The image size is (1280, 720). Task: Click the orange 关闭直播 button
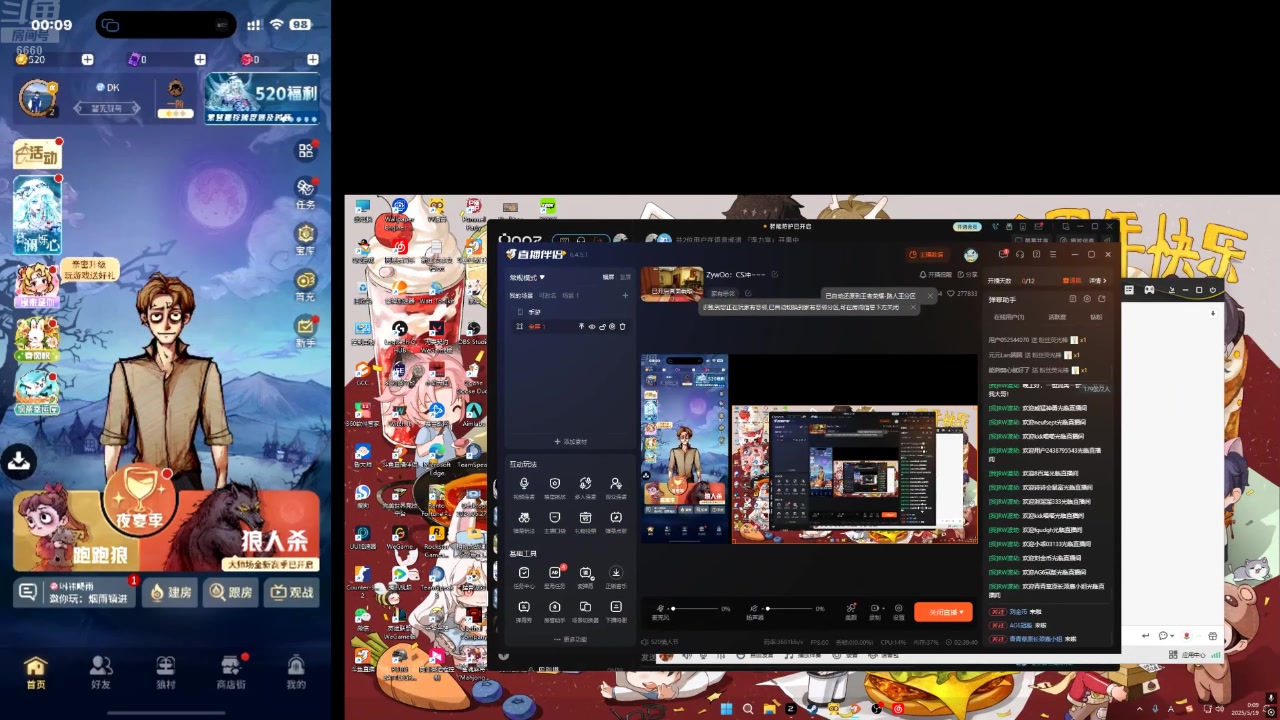943,611
